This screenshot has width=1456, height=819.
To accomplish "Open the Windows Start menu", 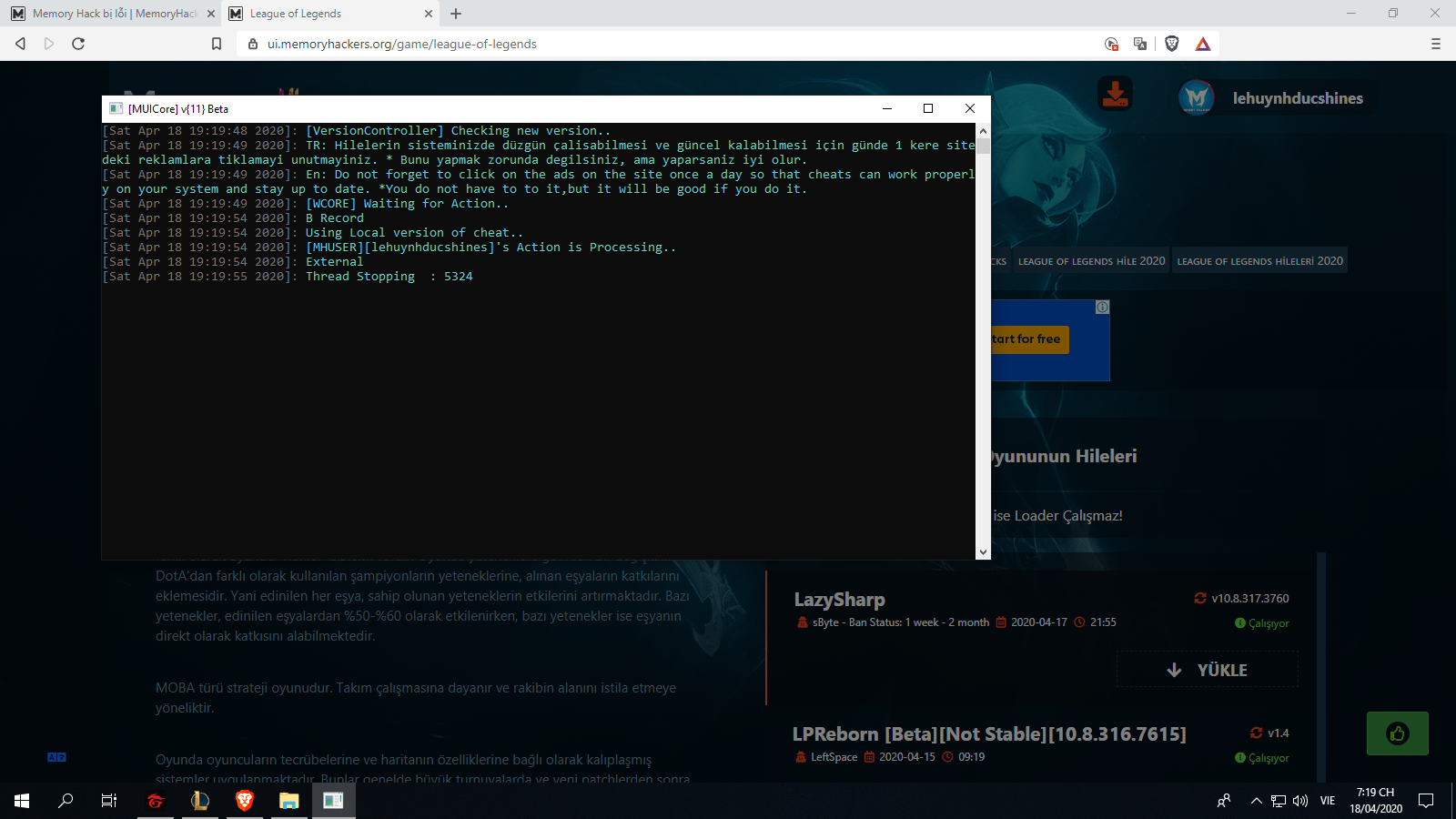I will [22, 801].
